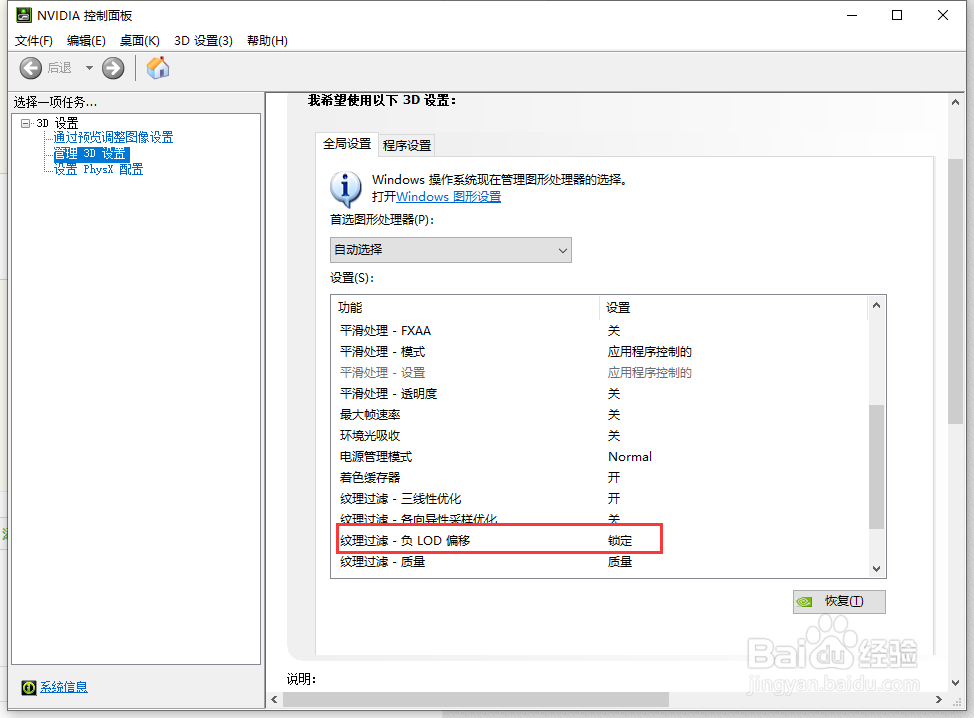Click the 恢复(T) restore button
Viewport: 974px width, 718px height.
coord(839,601)
